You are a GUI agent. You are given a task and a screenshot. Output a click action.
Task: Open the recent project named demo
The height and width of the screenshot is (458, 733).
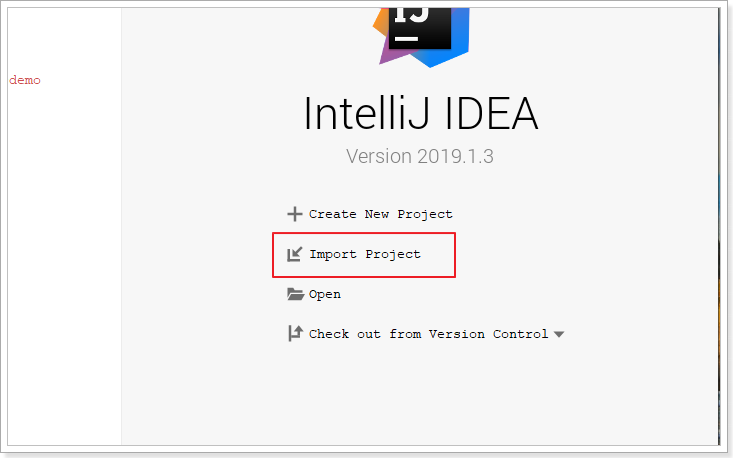[x=25, y=80]
